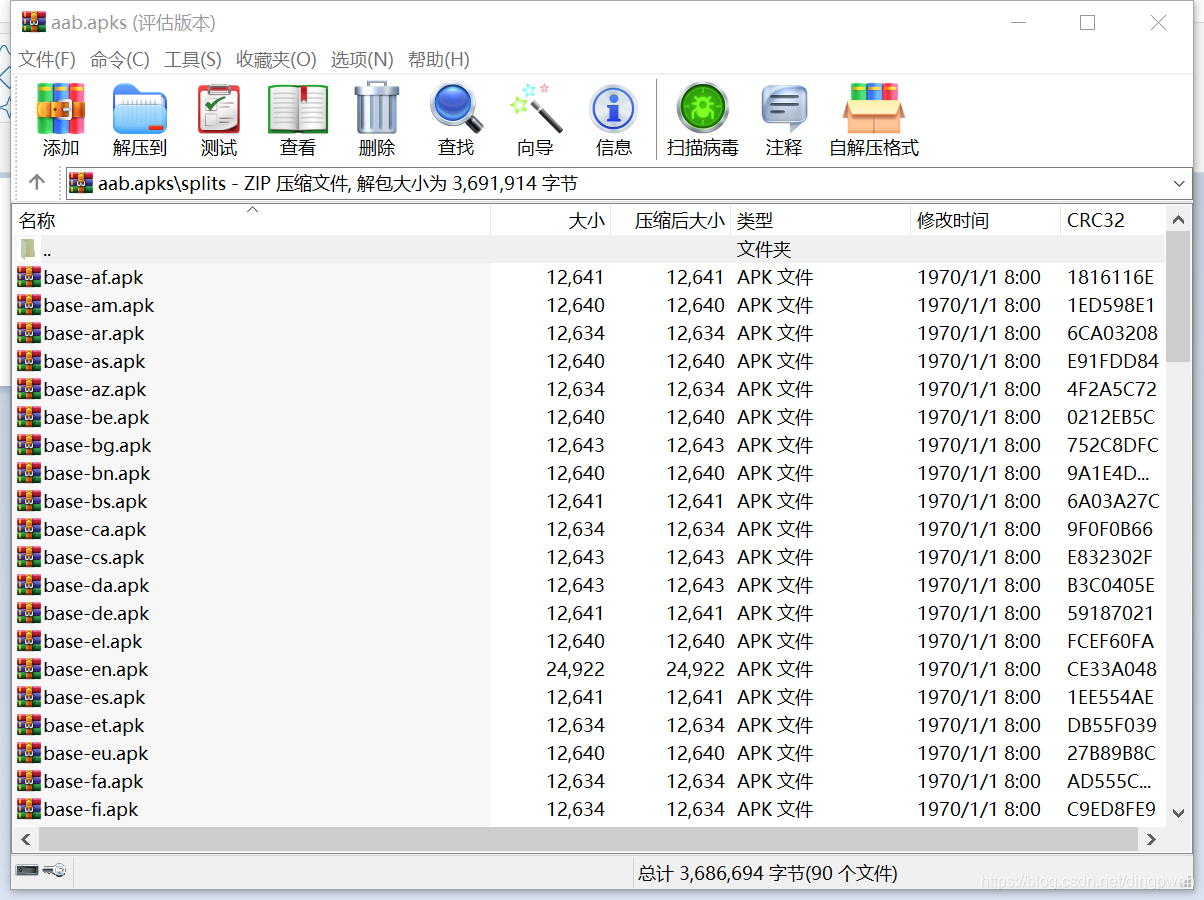Click the archive icon of base-af.apk
Screen dimensions: 1204x900
point(29,277)
